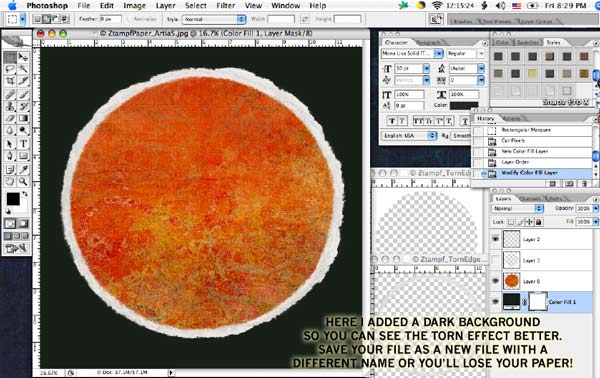
Task: Toggle Lock position in Layers panel
Action: [x=530, y=222]
